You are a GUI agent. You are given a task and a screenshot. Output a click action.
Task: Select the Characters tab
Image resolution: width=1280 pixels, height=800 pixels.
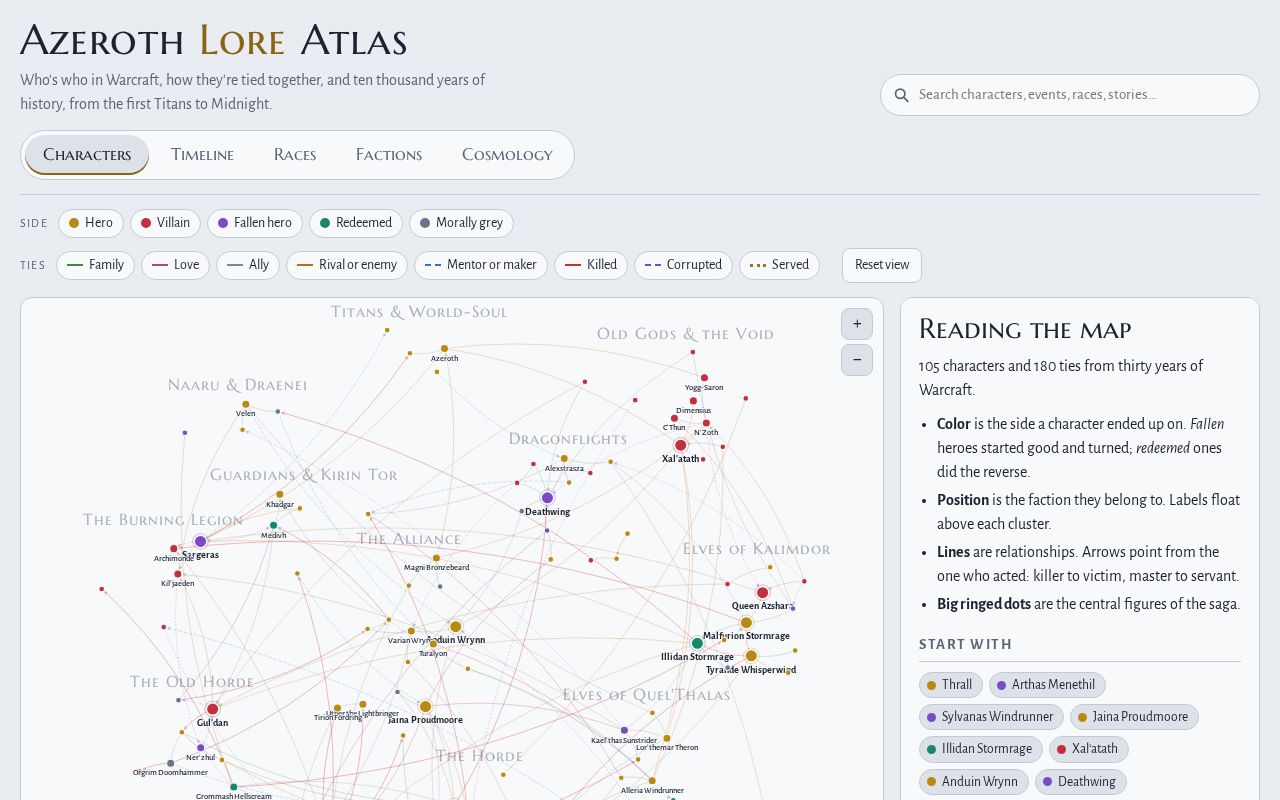pos(87,155)
